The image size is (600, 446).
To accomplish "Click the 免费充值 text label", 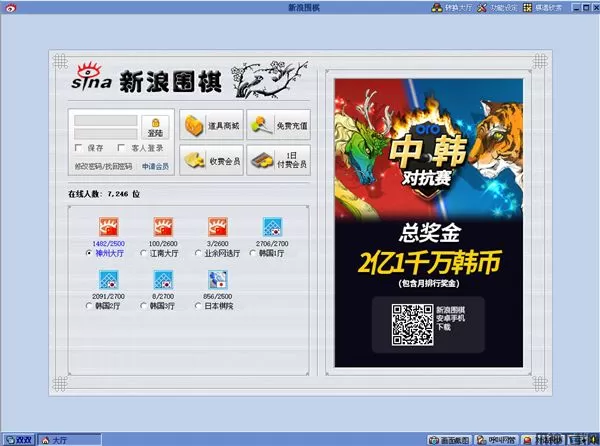I will (x=292, y=125).
